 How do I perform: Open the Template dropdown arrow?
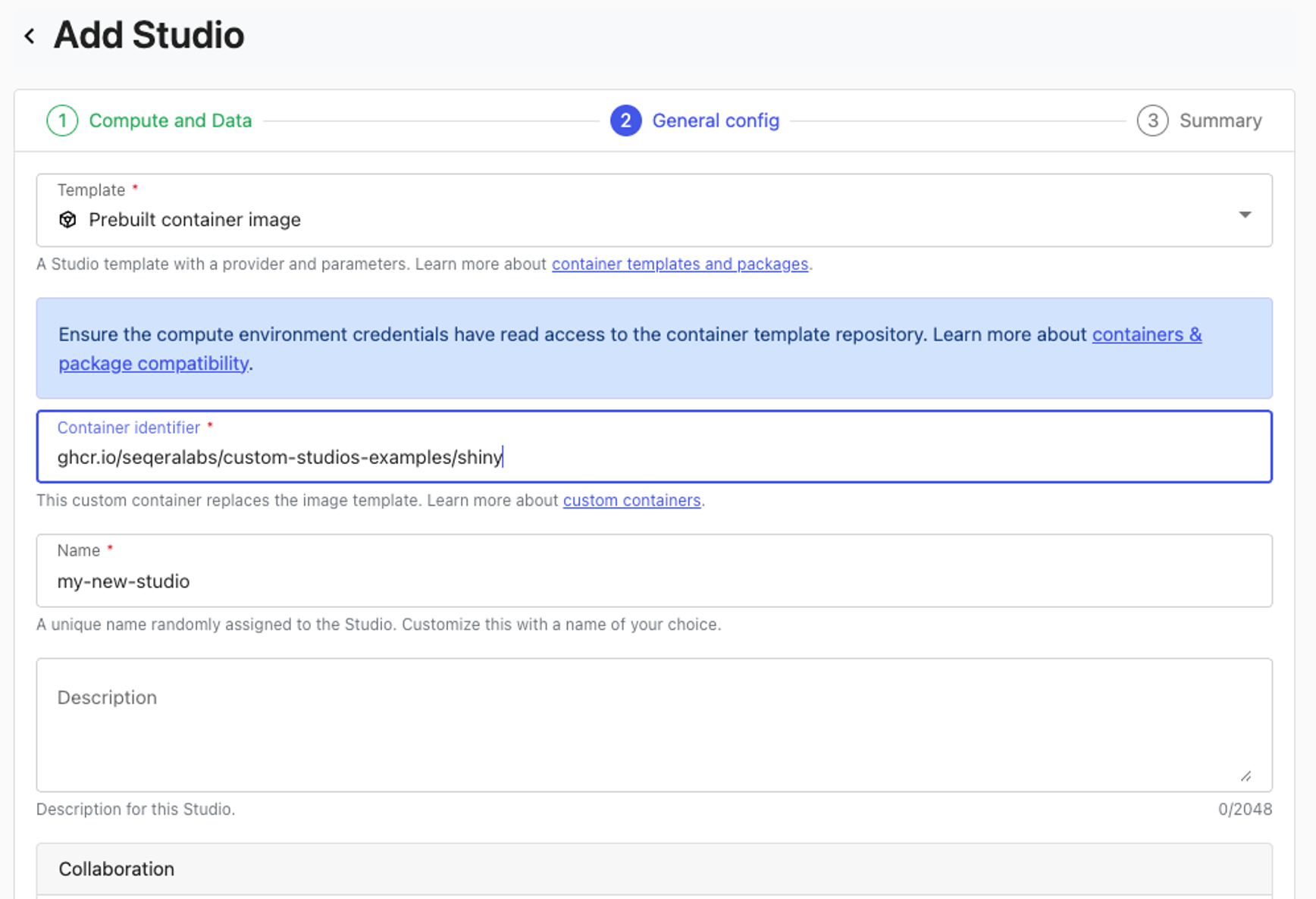[1244, 215]
